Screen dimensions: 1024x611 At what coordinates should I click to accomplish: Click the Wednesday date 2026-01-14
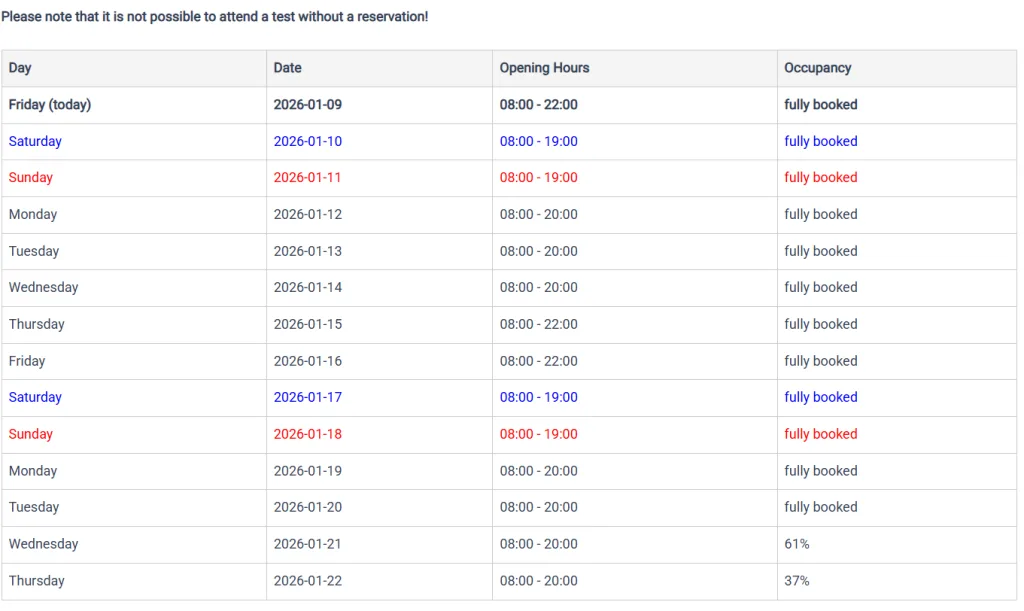click(307, 288)
